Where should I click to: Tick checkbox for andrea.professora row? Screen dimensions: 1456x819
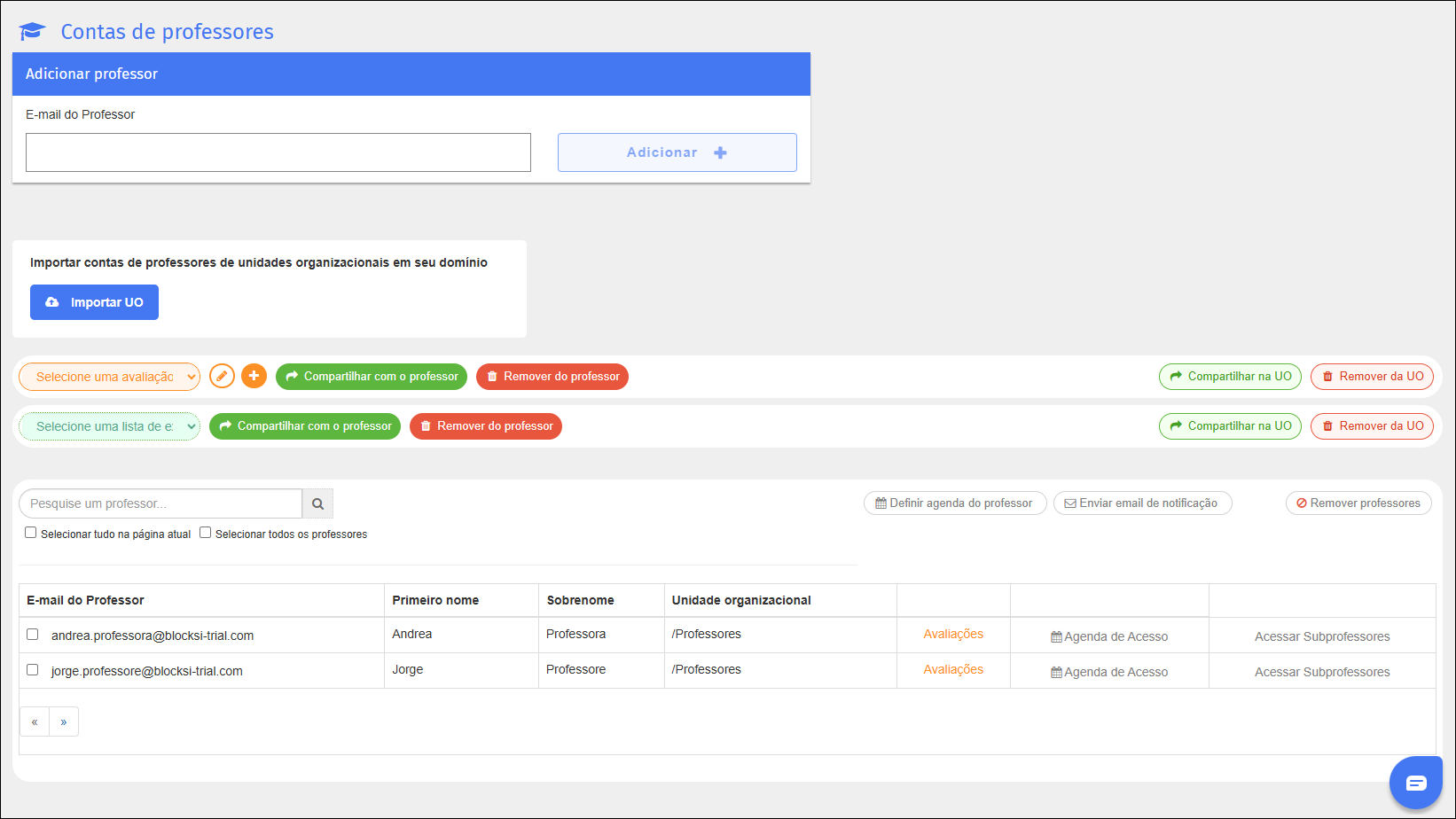tap(33, 635)
